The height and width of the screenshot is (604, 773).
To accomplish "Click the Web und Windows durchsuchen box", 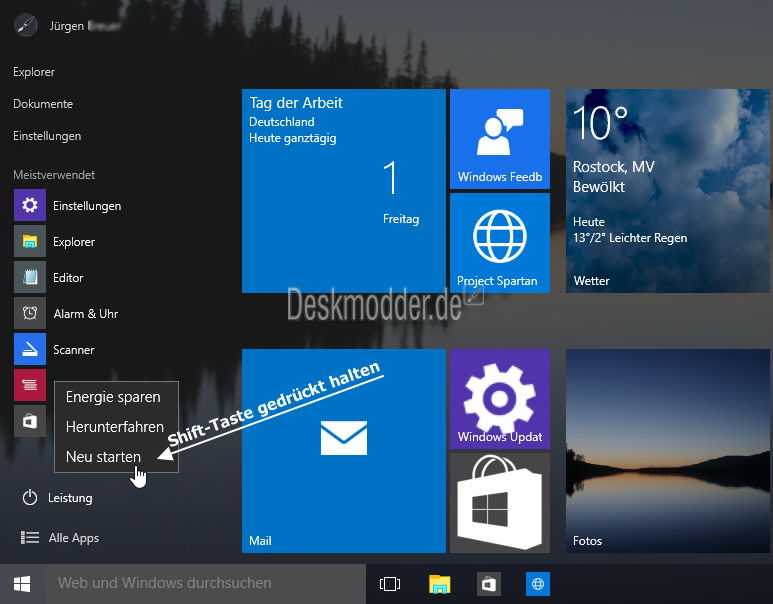I will pyautogui.click(x=206, y=584).
